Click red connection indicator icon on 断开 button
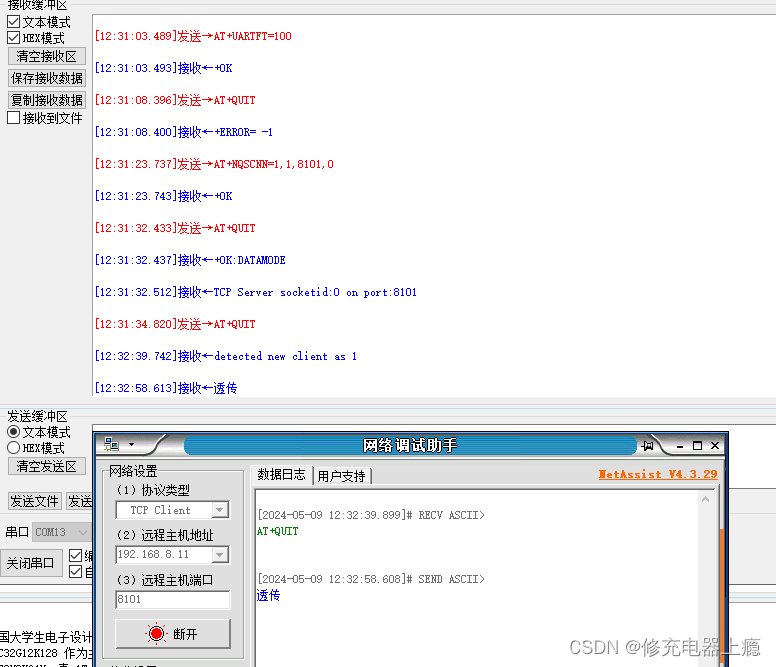 [x=156, y=633]
